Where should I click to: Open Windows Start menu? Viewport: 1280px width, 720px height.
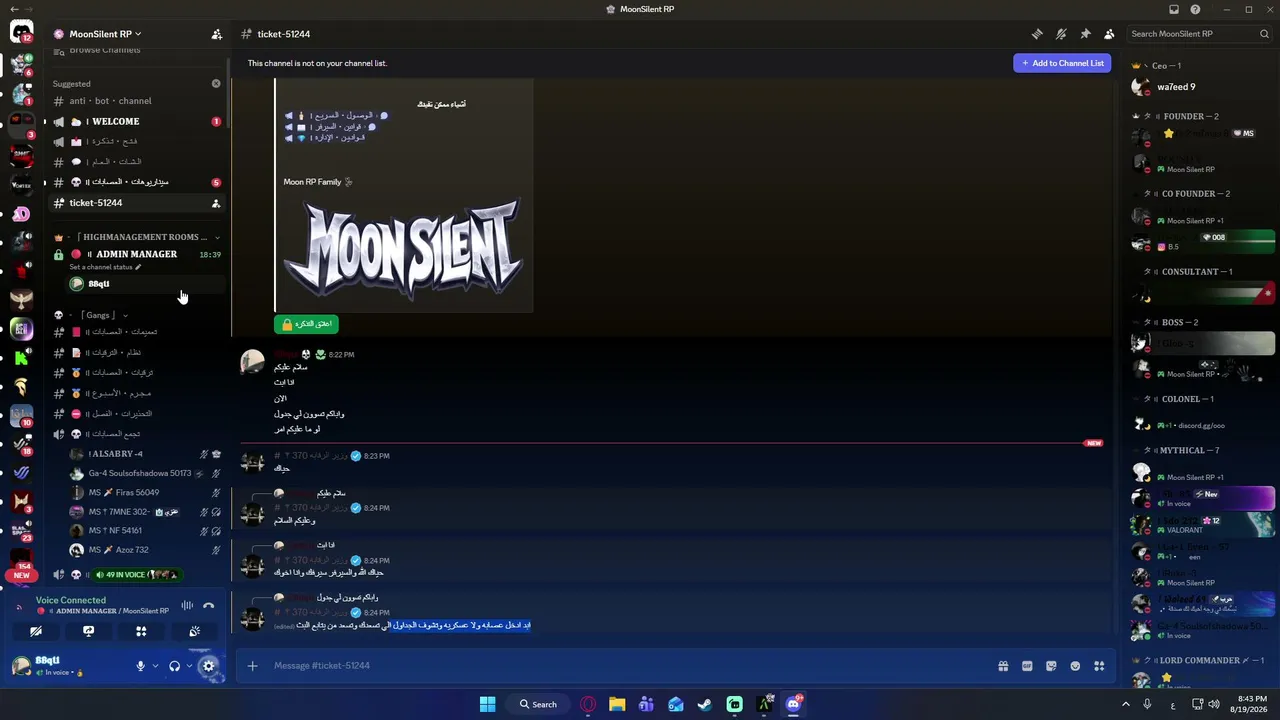point(487,704)
